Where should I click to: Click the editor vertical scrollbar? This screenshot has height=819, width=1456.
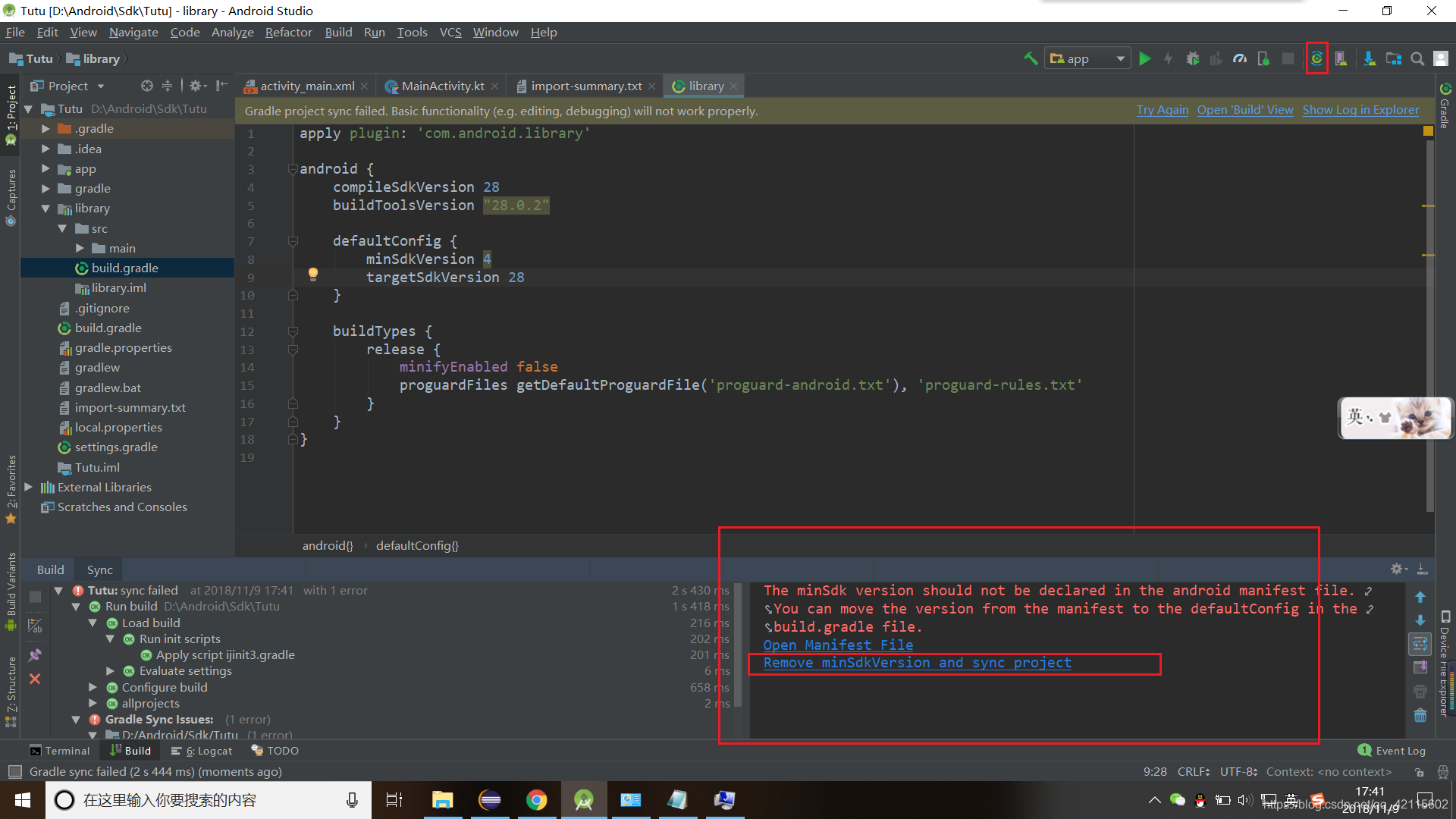1429,325
